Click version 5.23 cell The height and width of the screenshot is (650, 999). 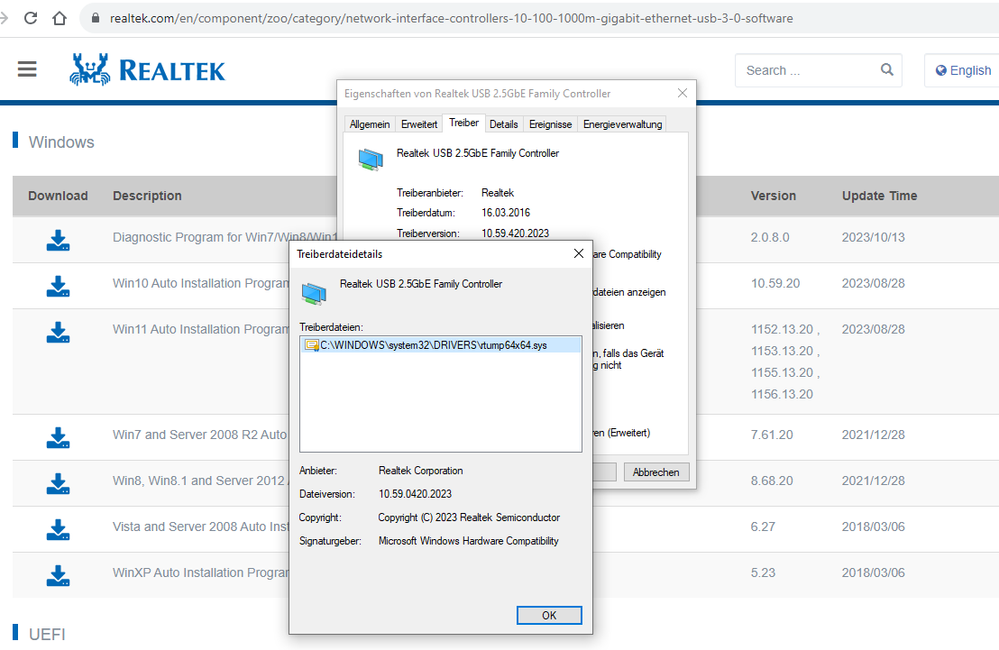pyautogui.click(x=763, y=572)
